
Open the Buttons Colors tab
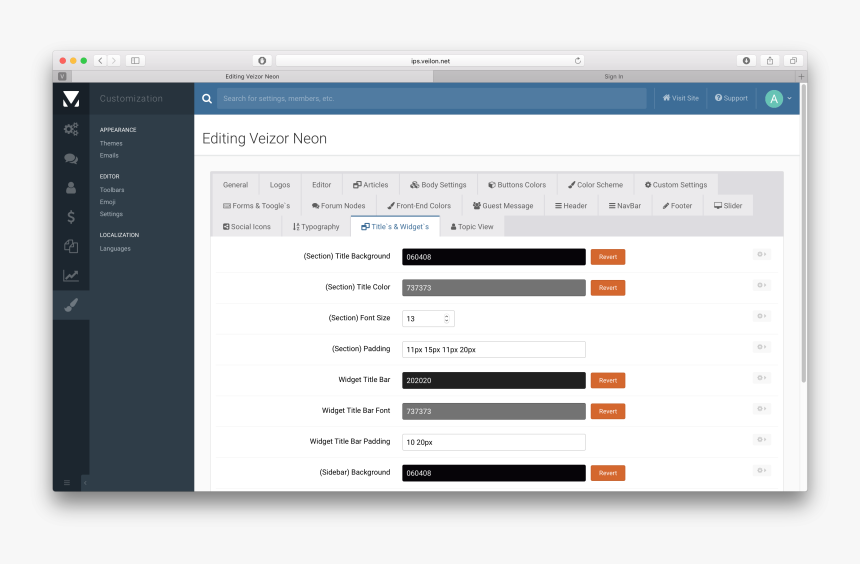click(517, 185)
